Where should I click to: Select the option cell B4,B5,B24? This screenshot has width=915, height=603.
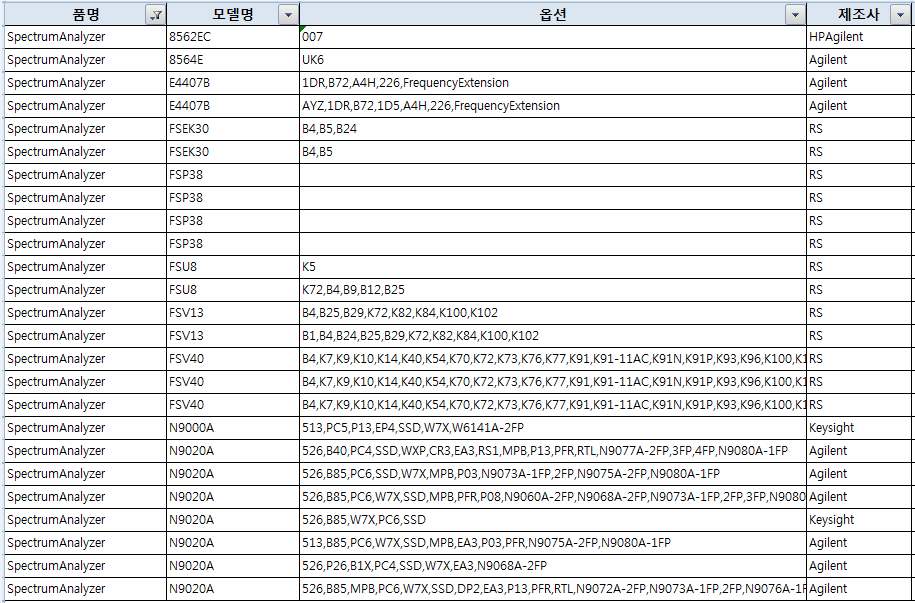pyautogui.click(x=552, y=129)
